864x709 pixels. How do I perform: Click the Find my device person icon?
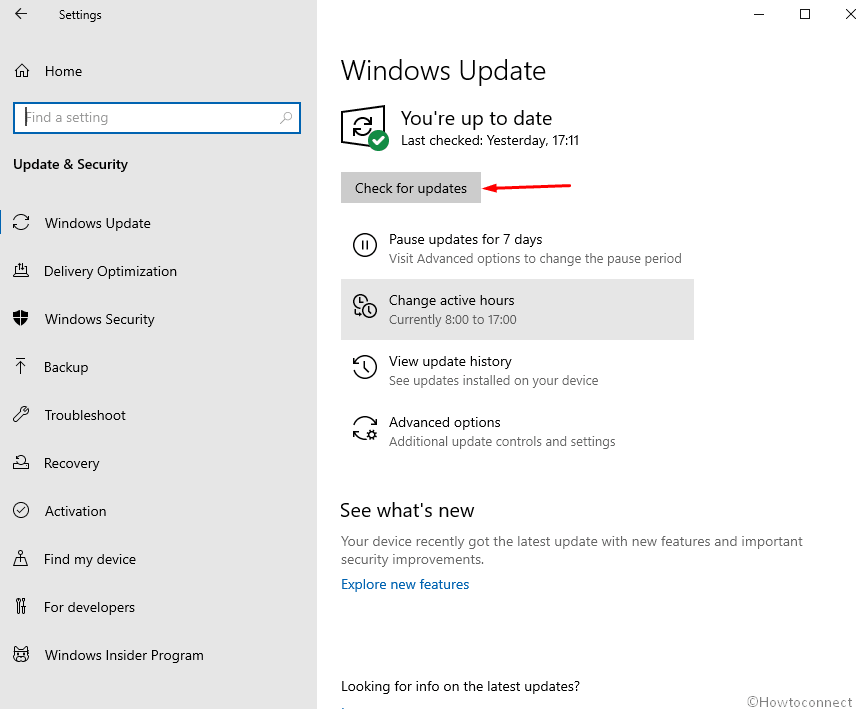[x=20, y=558]
